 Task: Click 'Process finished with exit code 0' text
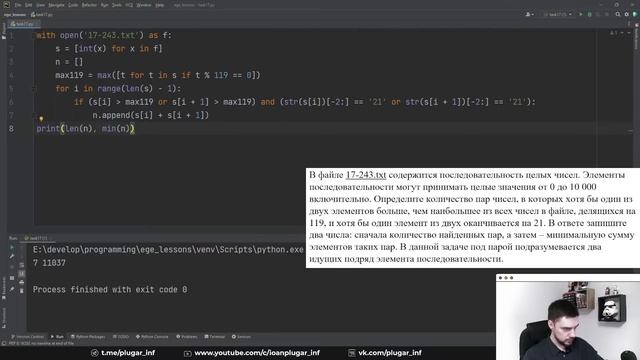[x=110, y=289]
